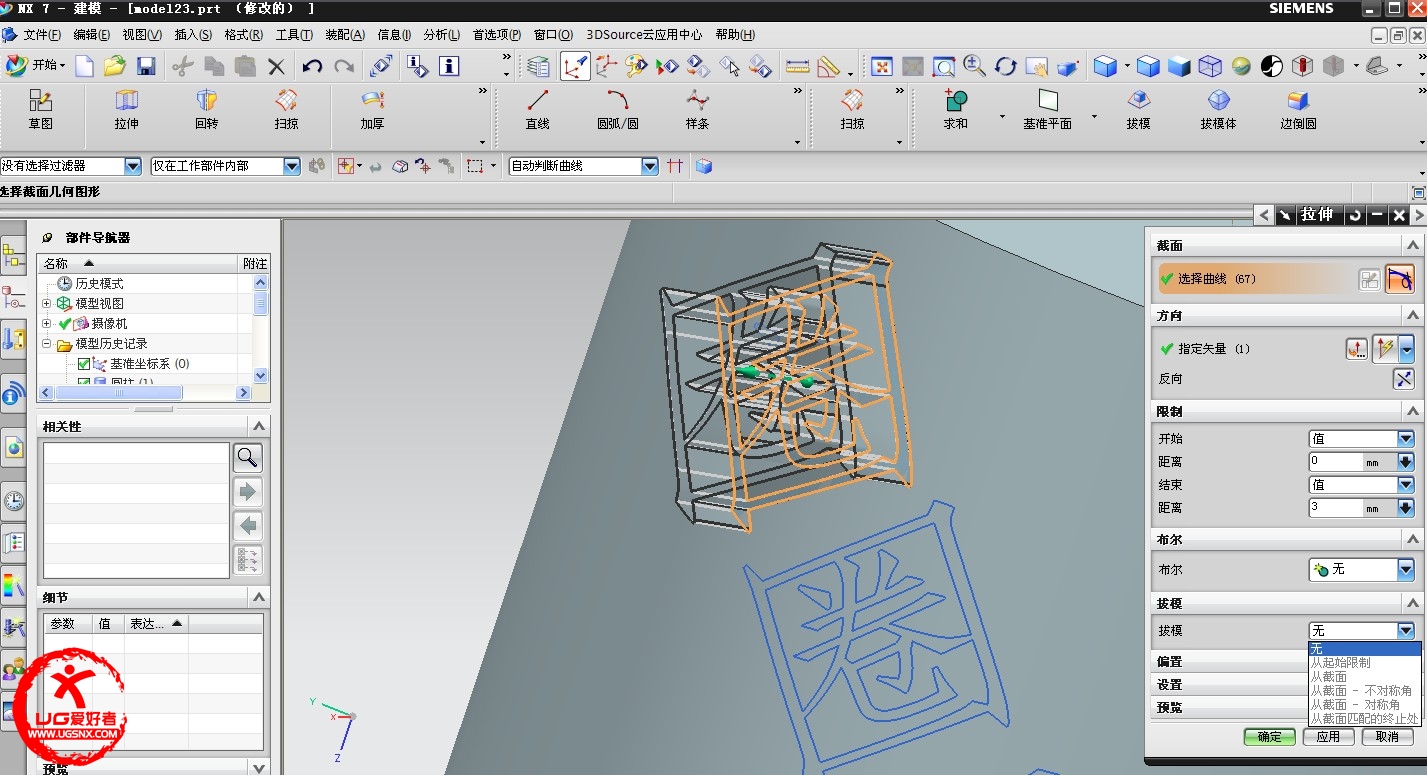Click the measure distance ruler icon
1427x775 pixels.
click(x=797, y=66)
